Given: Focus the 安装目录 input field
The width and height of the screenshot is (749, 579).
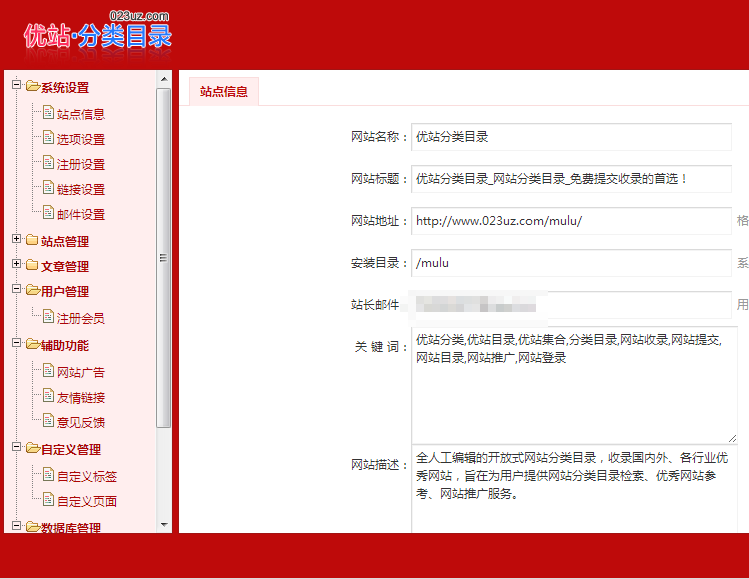Looking at the screenshot, I should 571,263.
